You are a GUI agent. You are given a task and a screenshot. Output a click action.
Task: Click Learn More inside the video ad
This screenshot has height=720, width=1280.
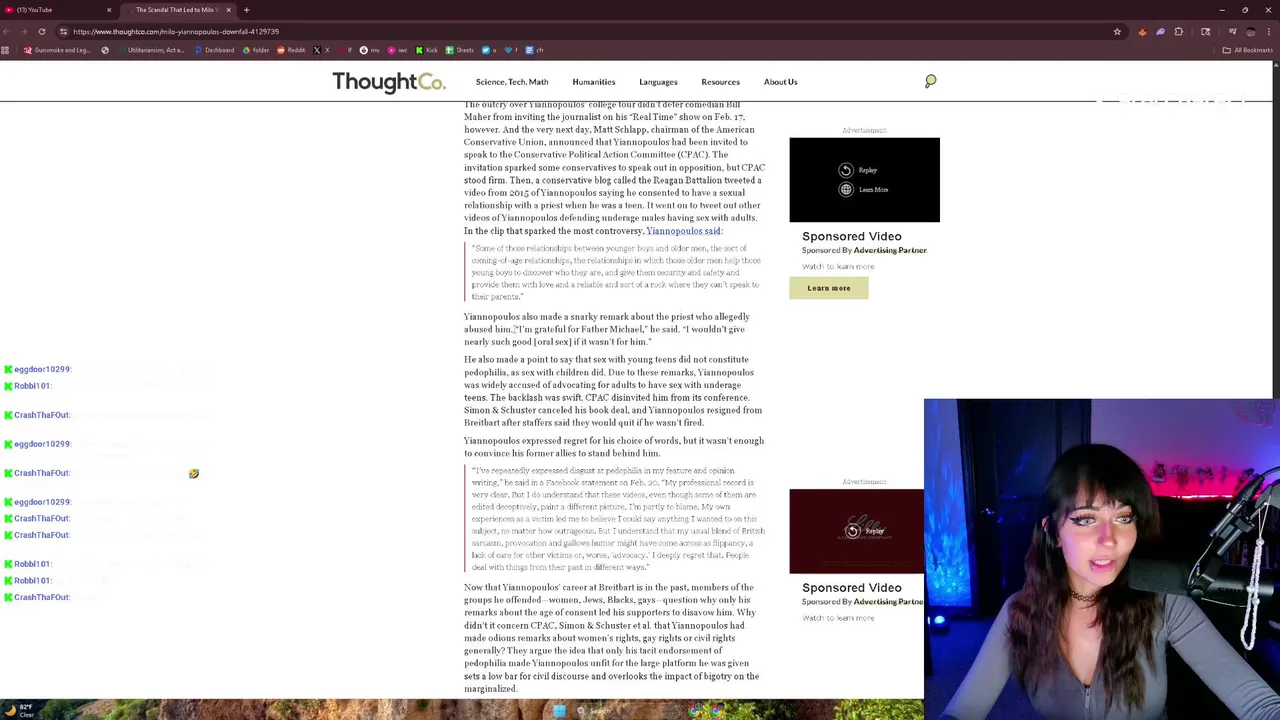click(x=864, y=190)
